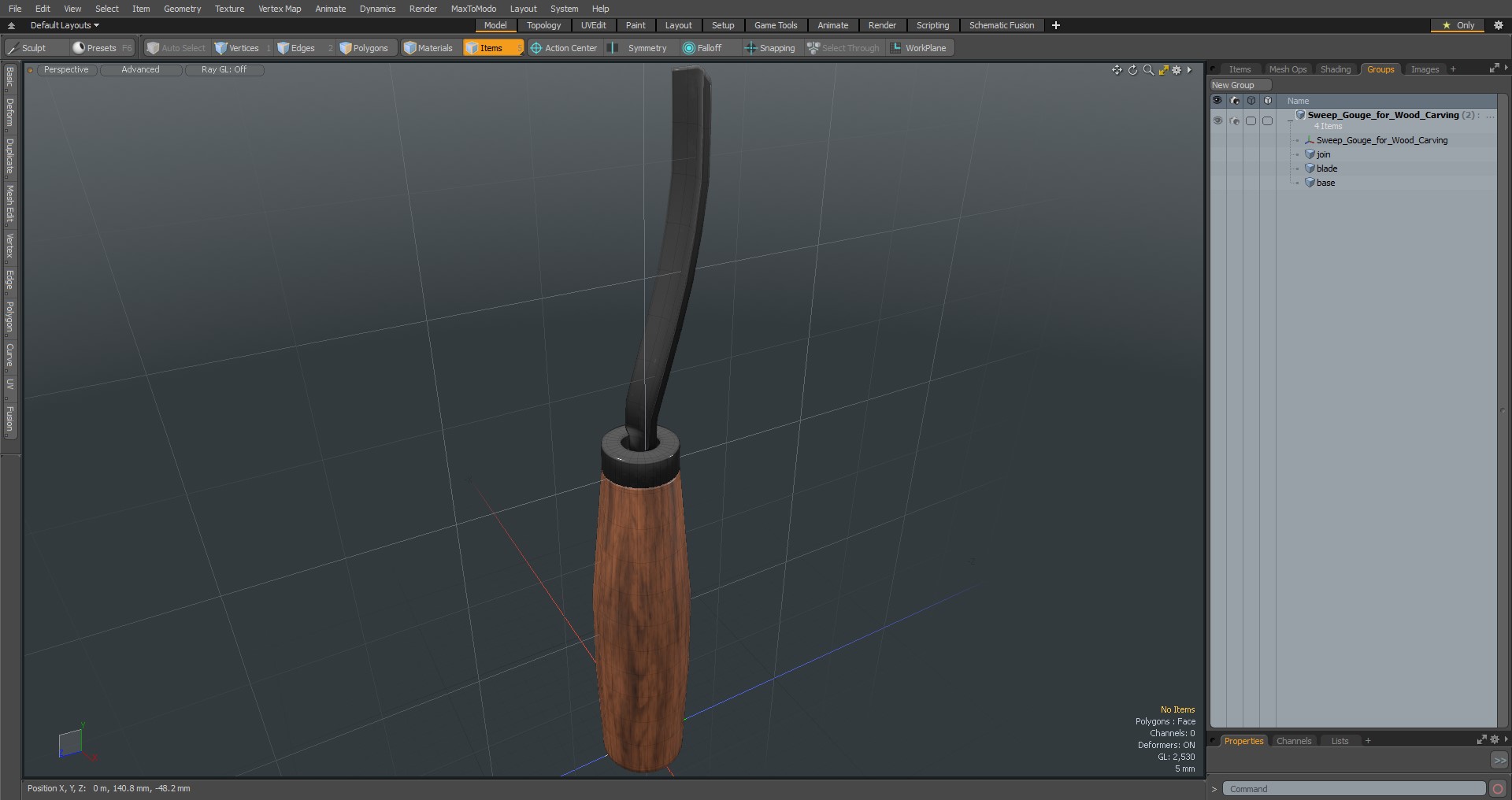Expand the groups panel arrow menu
Screen dimensions: 1512x800
[x=1506, y=69]
